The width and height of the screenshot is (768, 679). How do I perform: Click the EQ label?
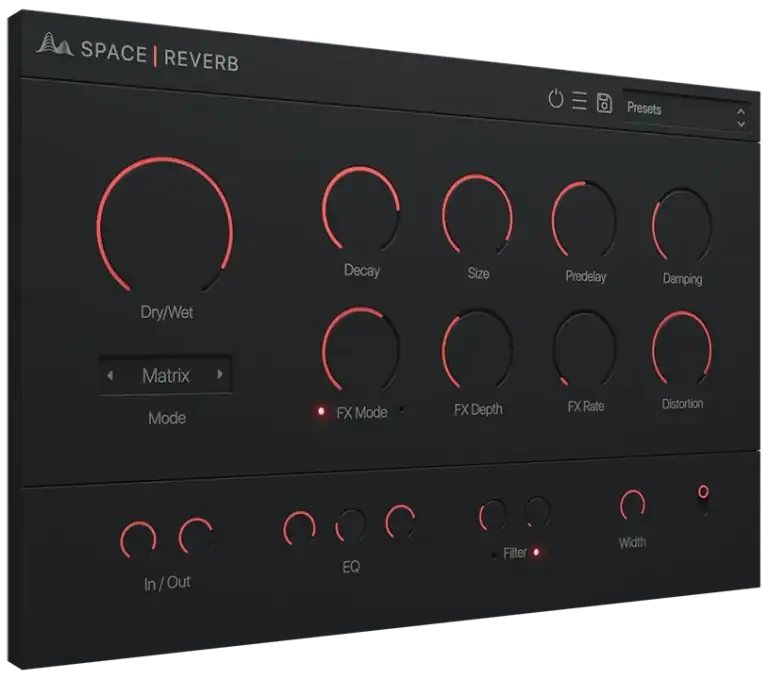coord(351,567)
